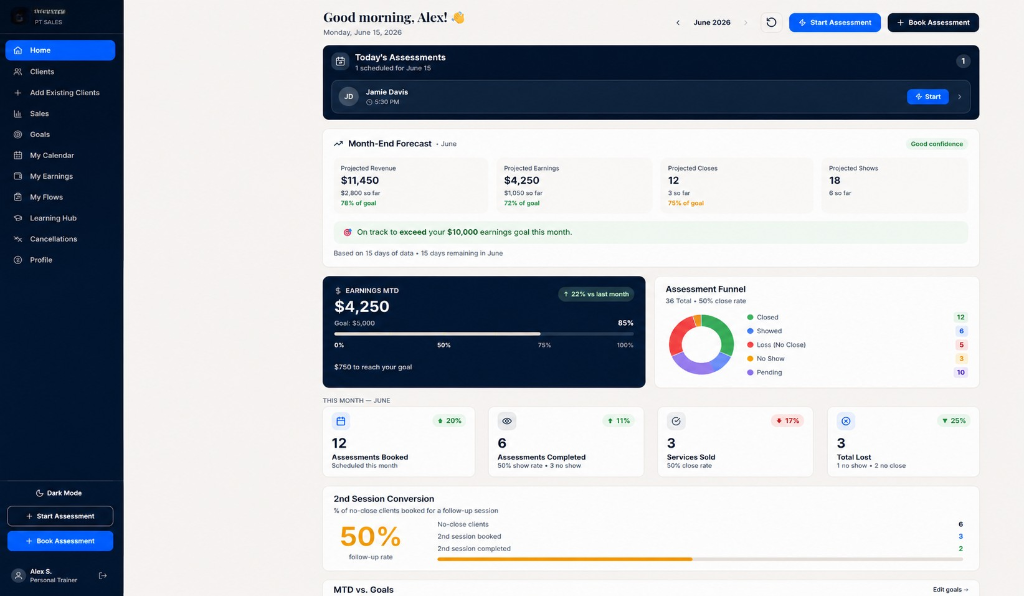Click the top Book Assessment button
Viewport: 1024px width, 596px height.
coord(933,22)
